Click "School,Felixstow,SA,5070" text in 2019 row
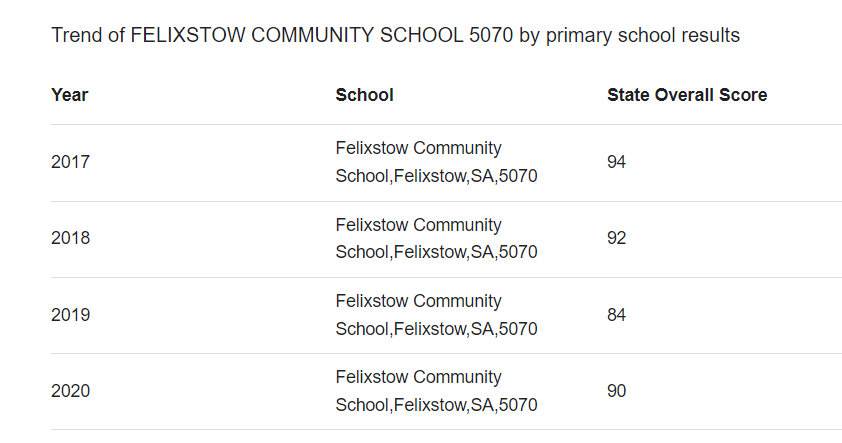Viewport: 842px width, 443px height. (436, 329)
